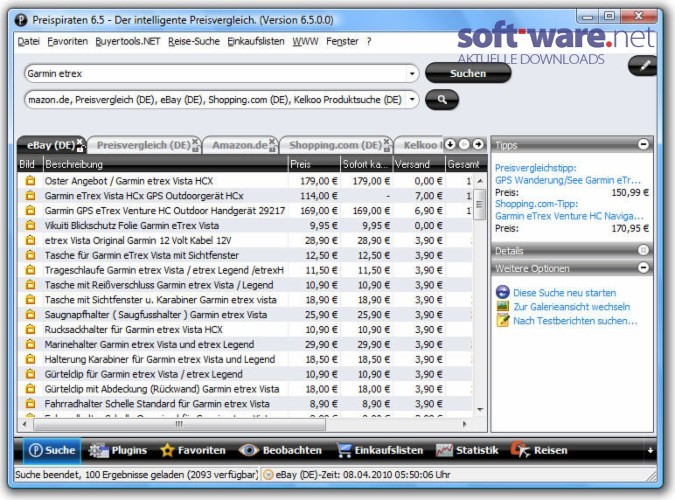The height and width of the screenshot is (500, 675).
Task: Click Zur Galerieansicht wechseln link
Action: point(571,307)
